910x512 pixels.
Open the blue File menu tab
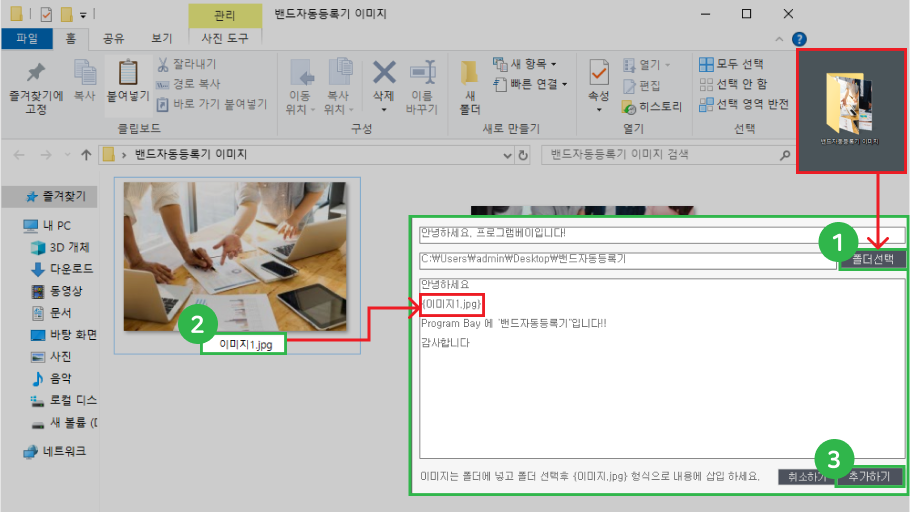point(26,39)
